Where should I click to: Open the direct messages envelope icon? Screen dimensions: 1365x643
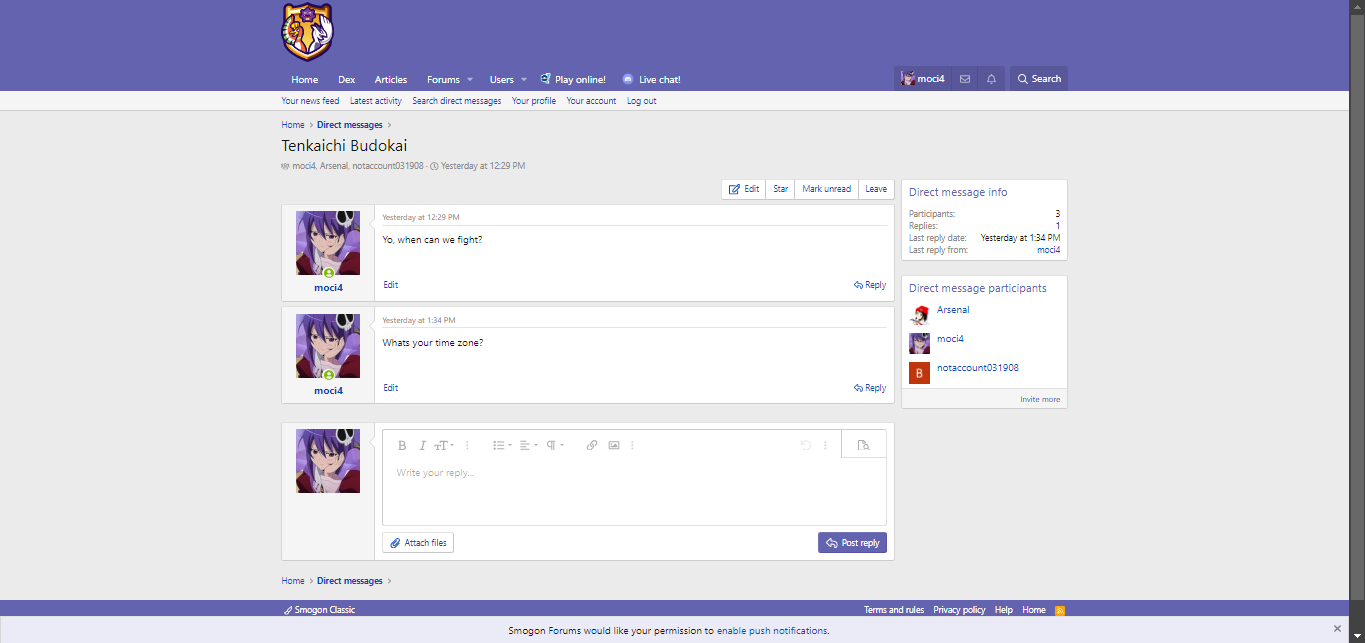pyautogui.click(x=965, y=79)
